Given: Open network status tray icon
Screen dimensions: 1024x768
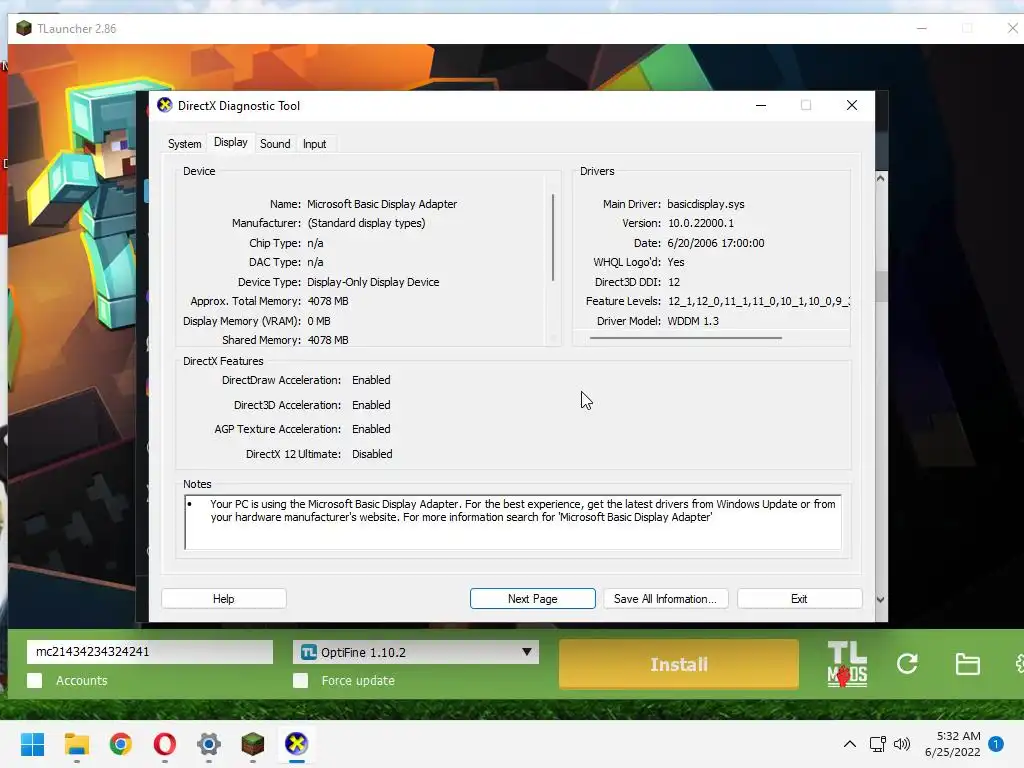Looking at the screenshot, I should (878, 744).
